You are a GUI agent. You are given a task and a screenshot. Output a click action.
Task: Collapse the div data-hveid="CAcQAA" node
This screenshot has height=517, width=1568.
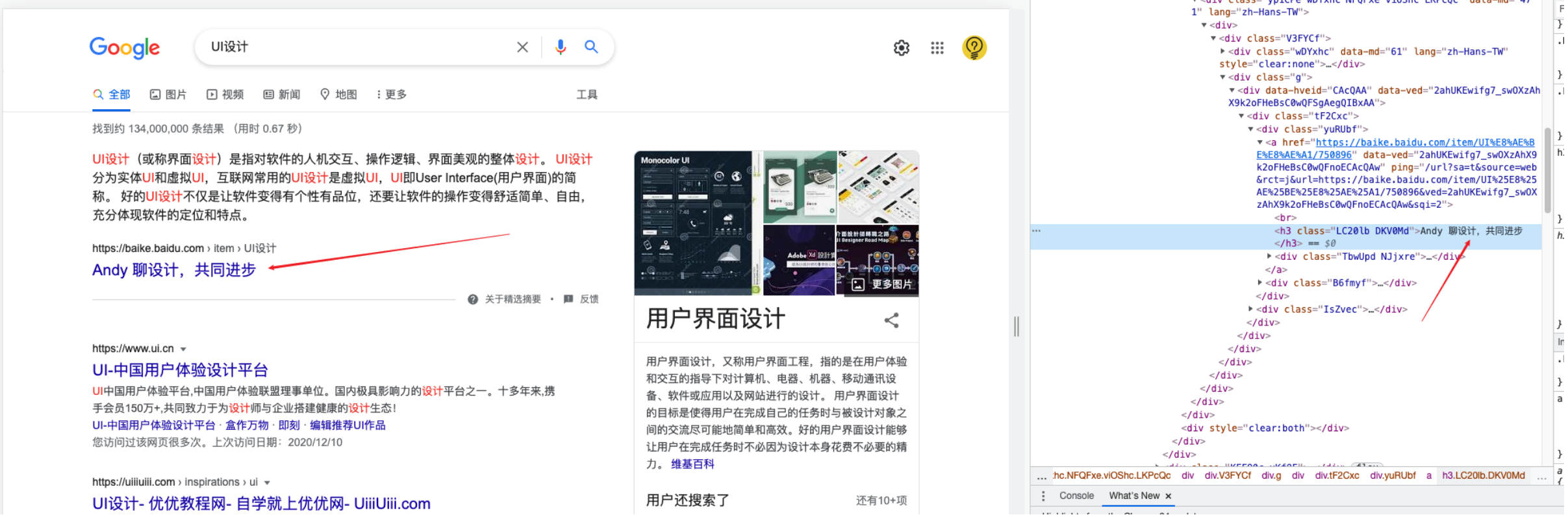click(x=1232, y=90)
